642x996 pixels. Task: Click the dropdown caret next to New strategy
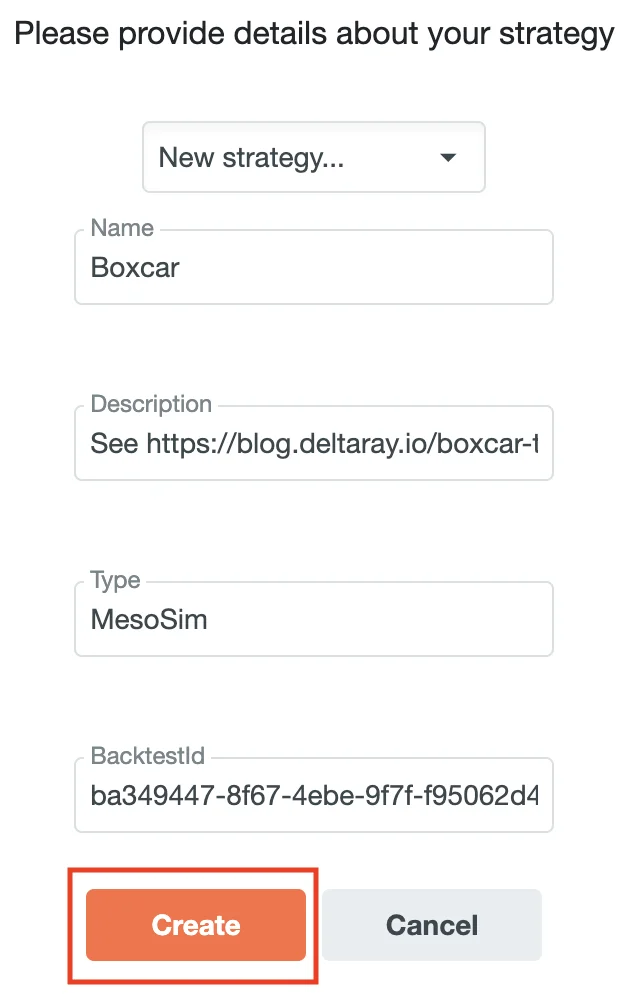pos(448,157)
